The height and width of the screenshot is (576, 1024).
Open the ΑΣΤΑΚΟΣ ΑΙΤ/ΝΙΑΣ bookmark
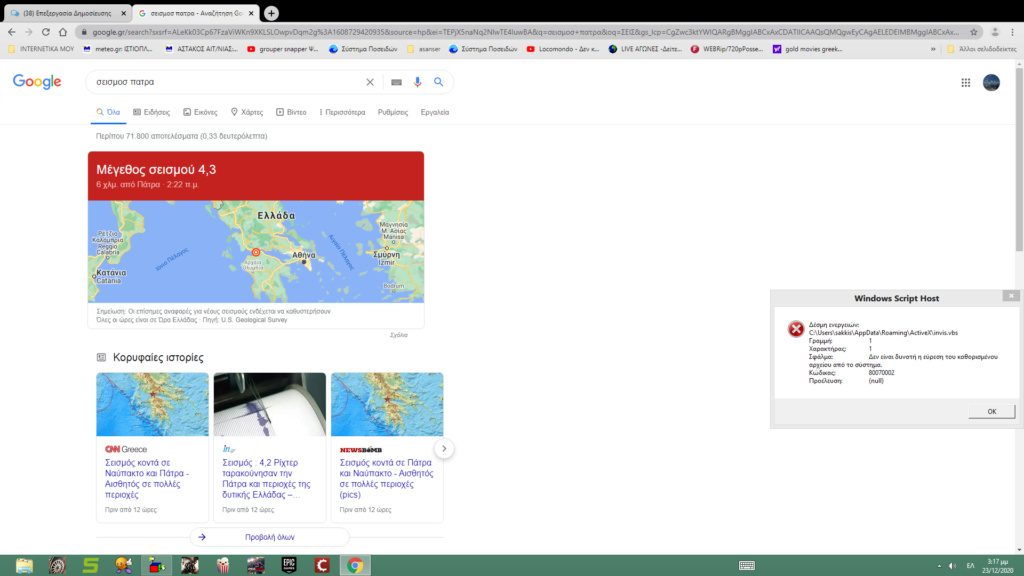(x=201, y=49)
